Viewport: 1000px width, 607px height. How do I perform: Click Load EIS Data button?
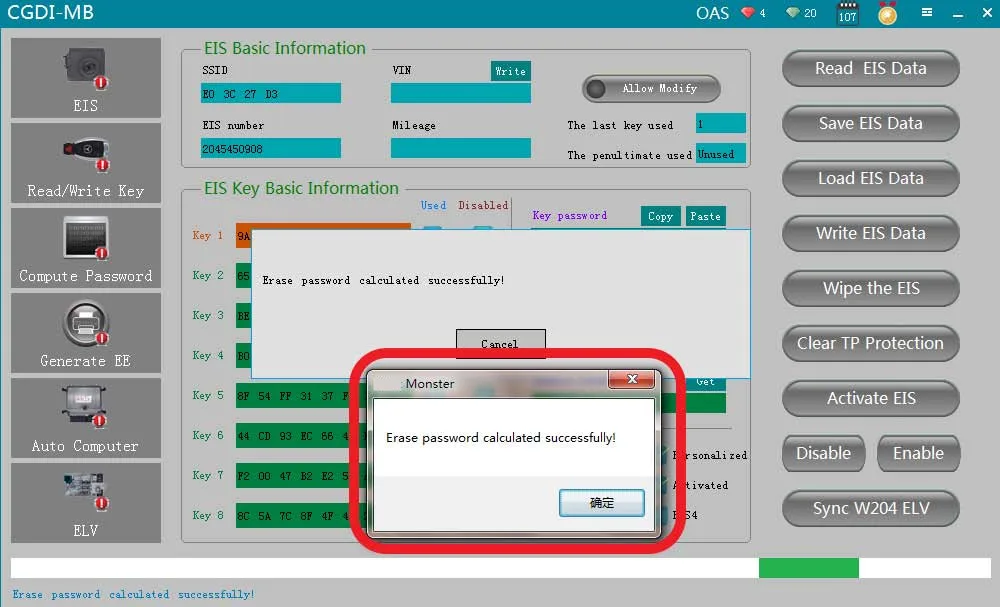pos(871,179)
